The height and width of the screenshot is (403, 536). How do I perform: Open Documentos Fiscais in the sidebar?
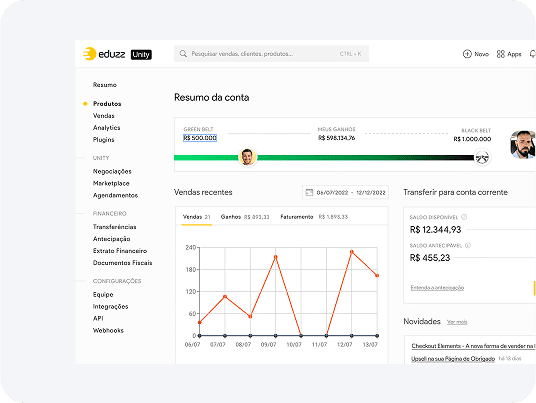[122, 263]
